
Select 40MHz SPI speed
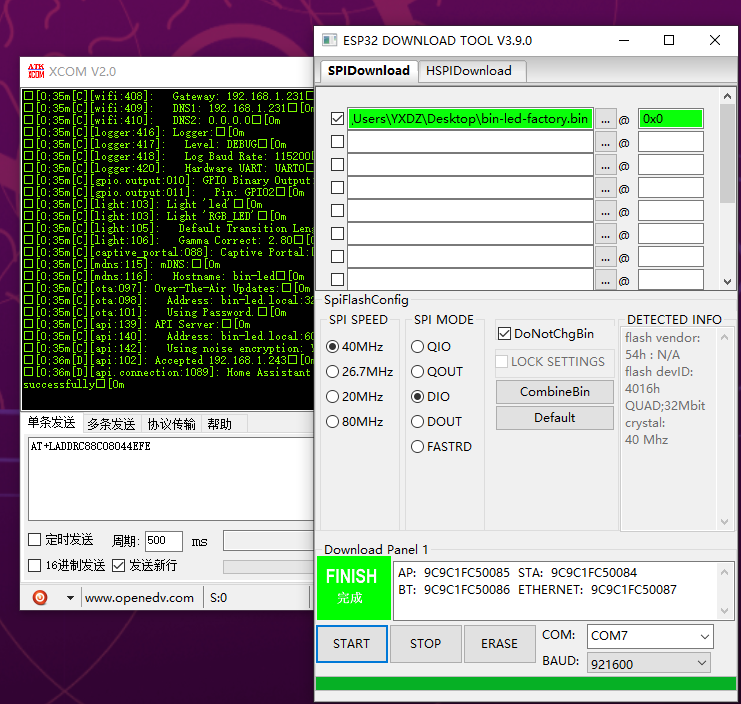click(x=333, y=347)
